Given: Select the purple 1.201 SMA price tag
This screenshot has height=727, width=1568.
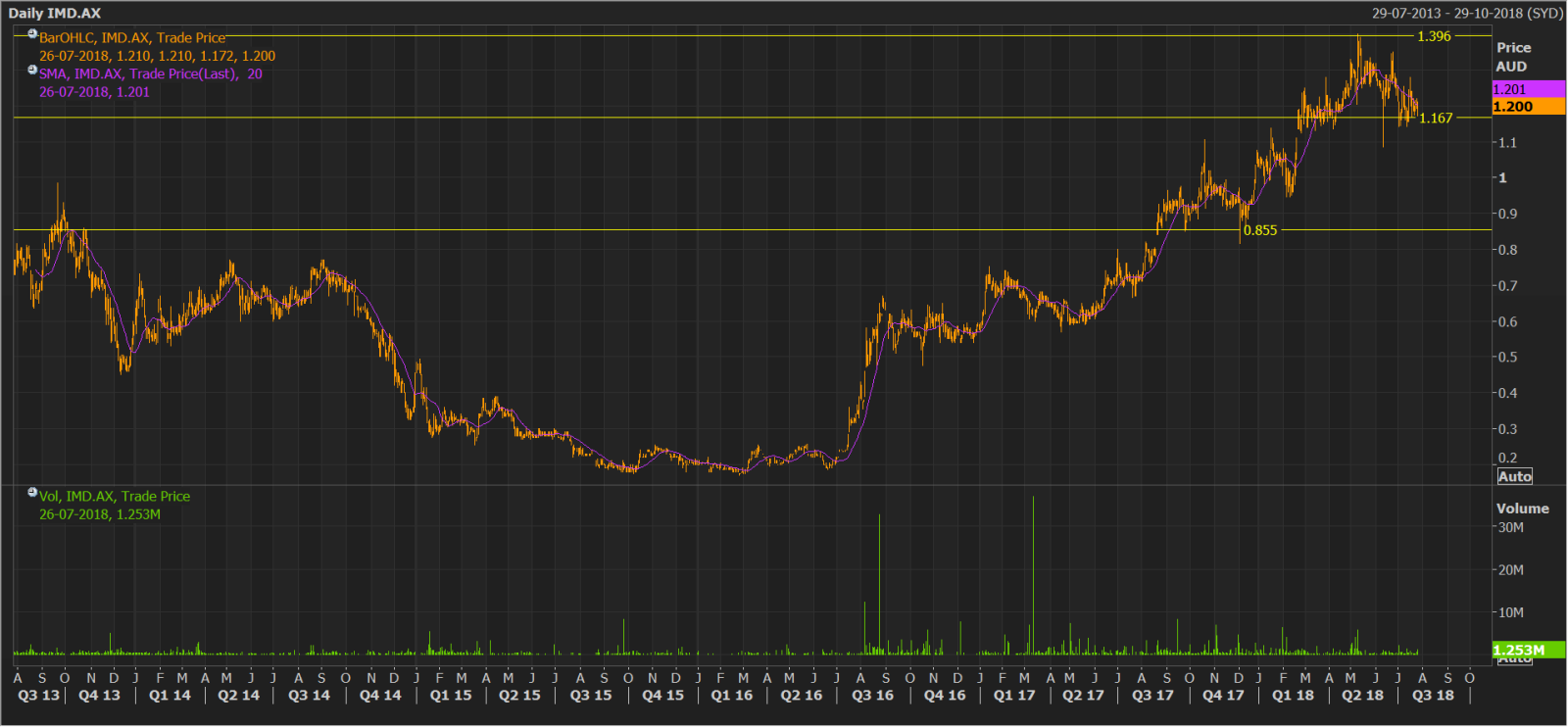Looking at the screenshot, I should coord(1528,89).
